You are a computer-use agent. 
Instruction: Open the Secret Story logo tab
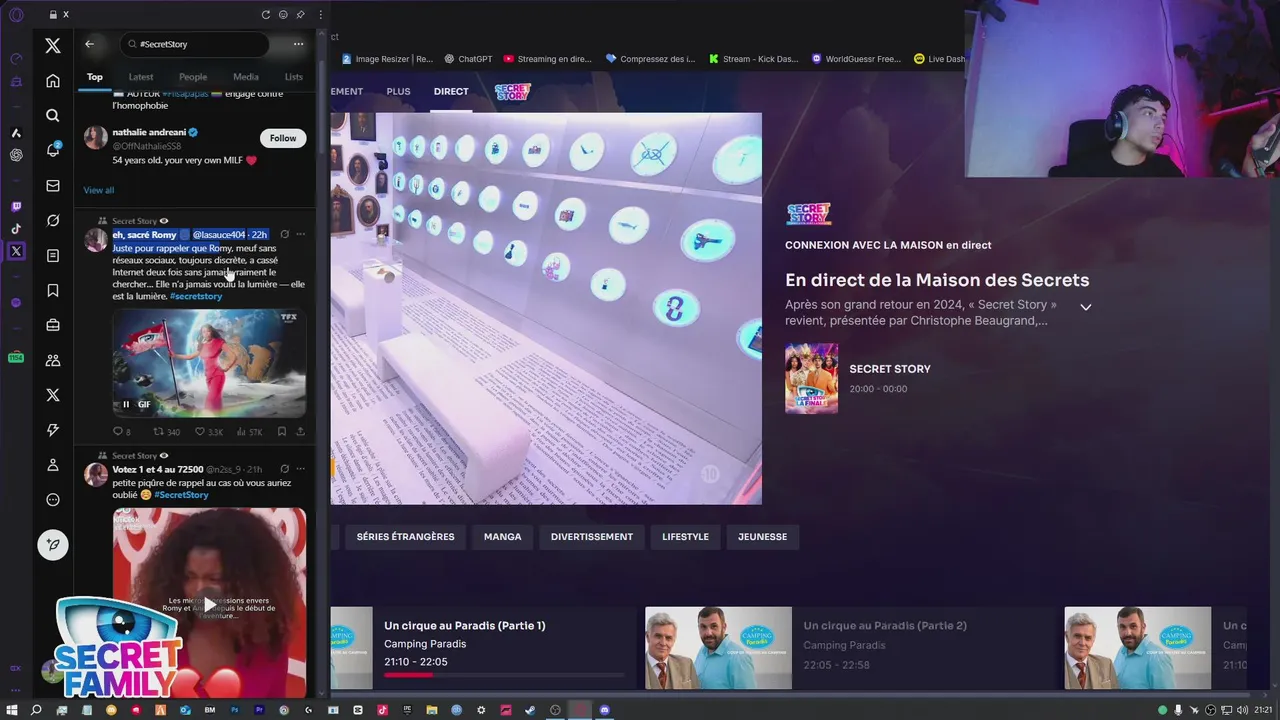(x=513, y=91)
